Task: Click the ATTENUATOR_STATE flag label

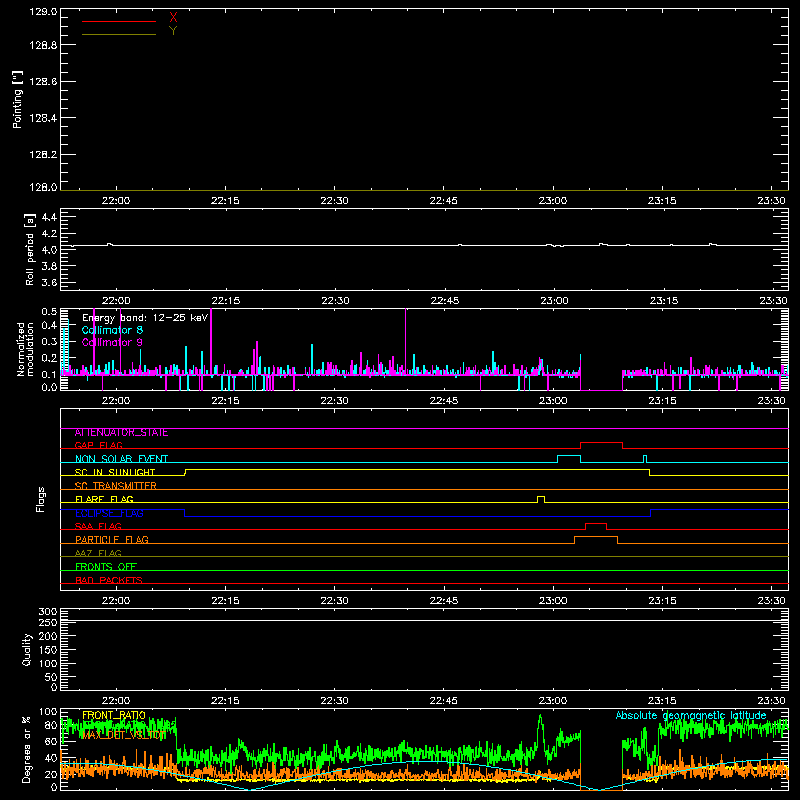Action: 121,433
